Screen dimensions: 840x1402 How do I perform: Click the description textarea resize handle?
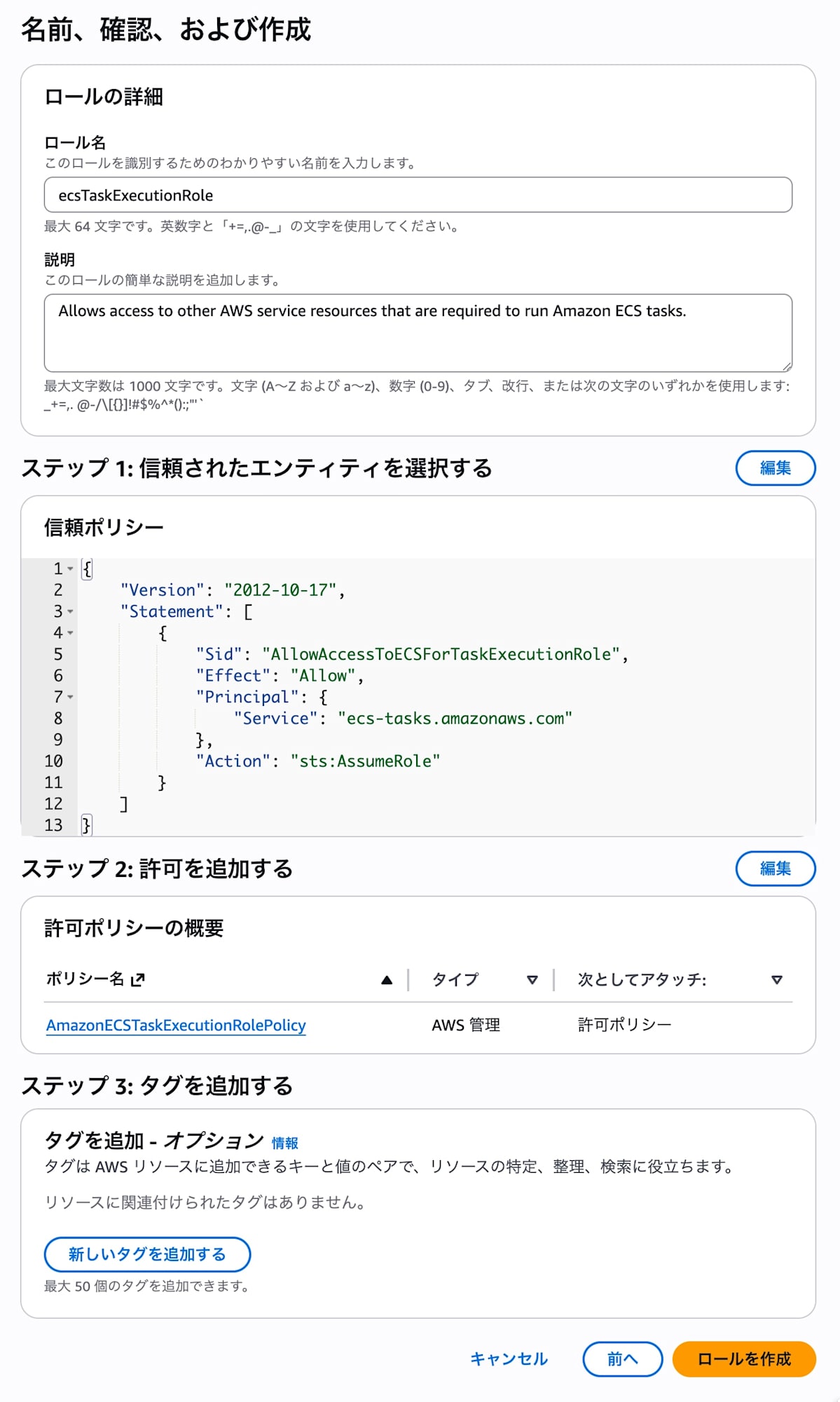point(787,366)
